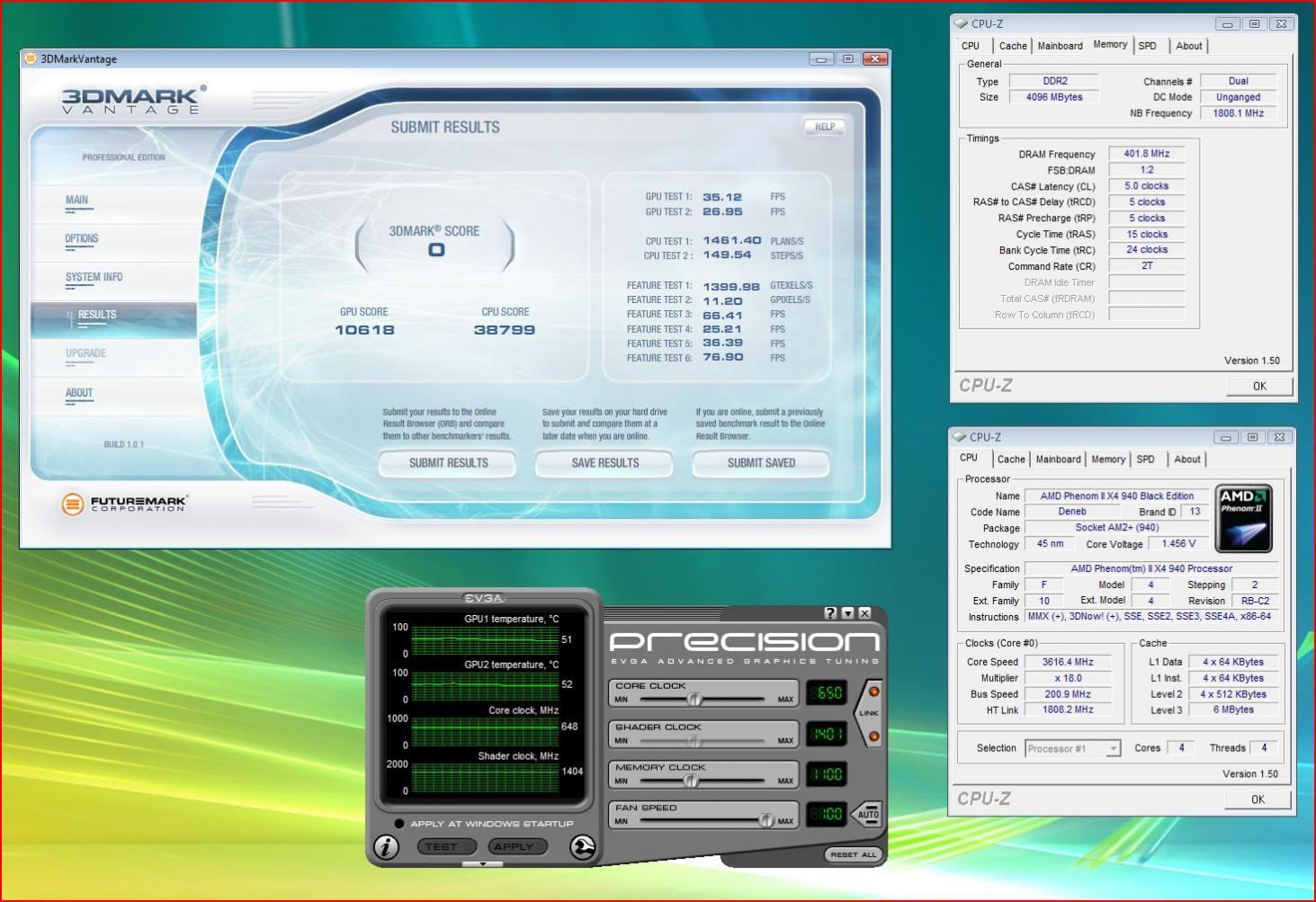Open HELP in 3DMark Vantage

(x=825, y=127)
